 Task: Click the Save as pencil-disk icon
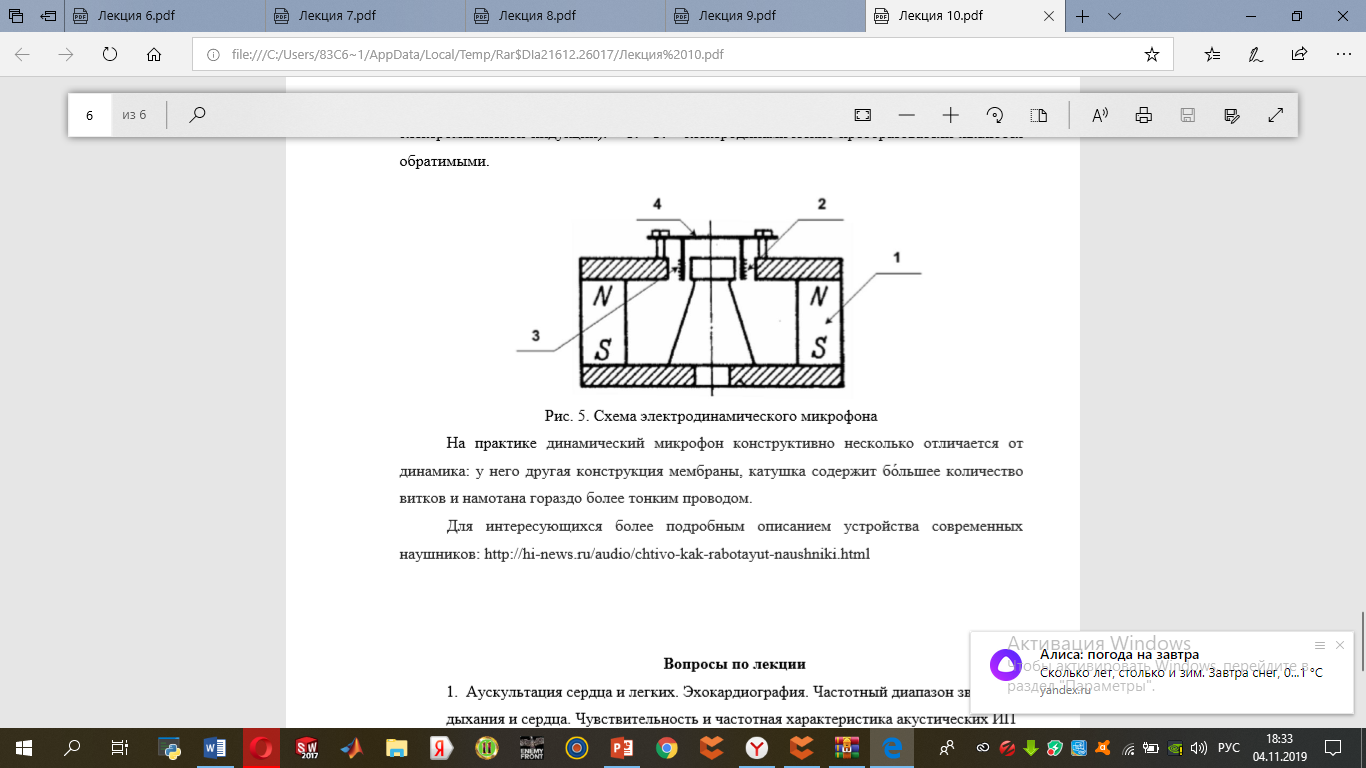click(1232, 115)
